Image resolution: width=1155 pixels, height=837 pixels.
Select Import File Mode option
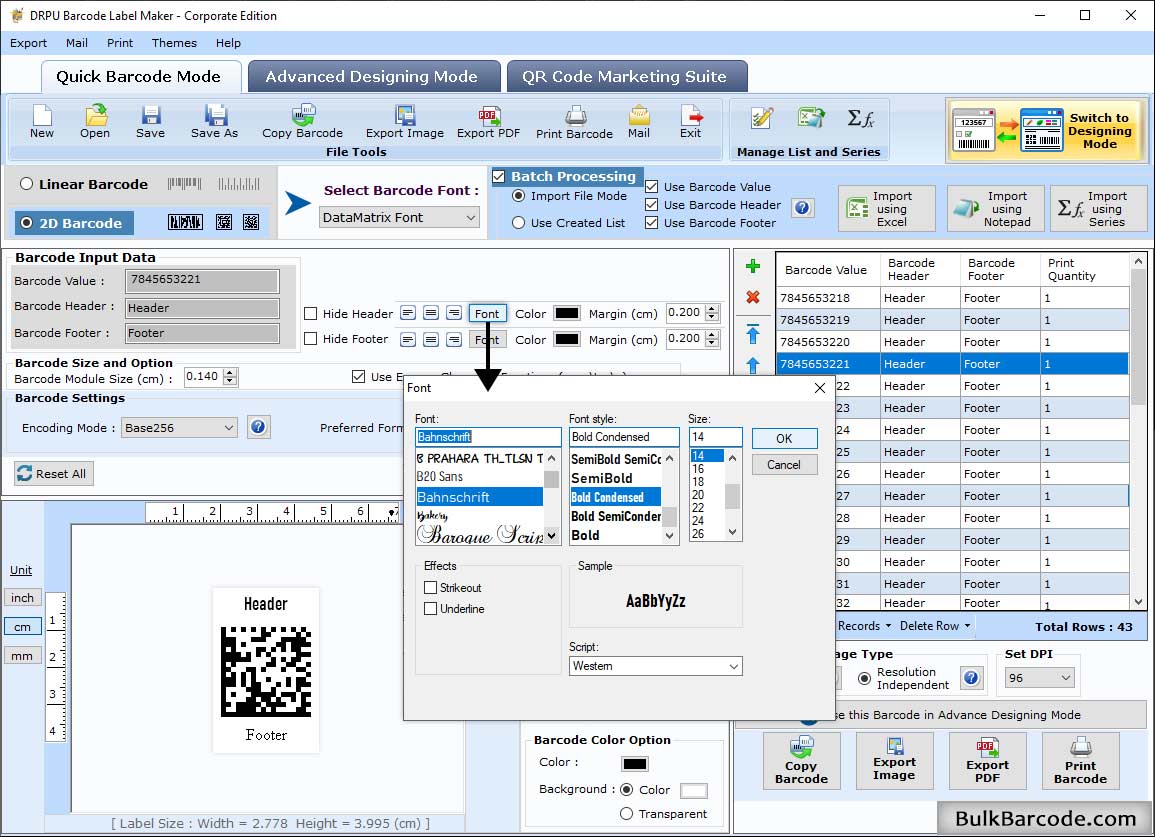click(x=519, y=196)
